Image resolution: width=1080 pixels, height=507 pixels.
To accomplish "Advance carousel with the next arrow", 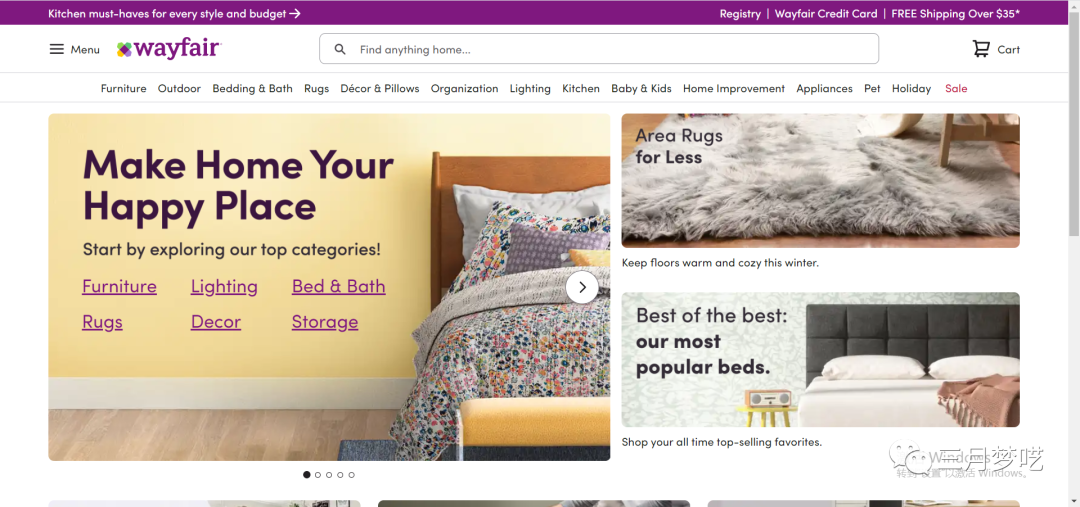I will [582, 287].
